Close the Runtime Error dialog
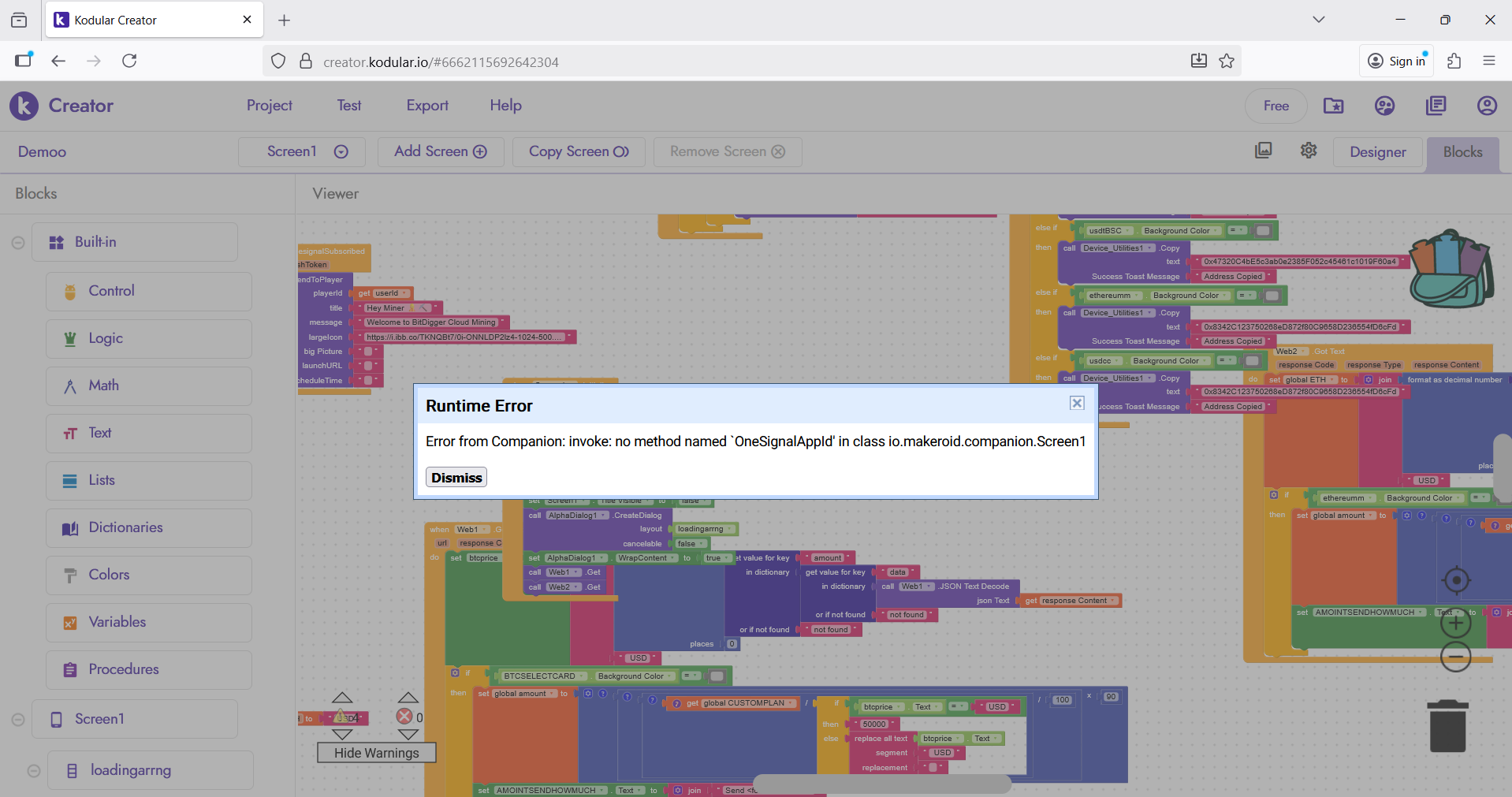1512x797 pixels. point(1077,403)
